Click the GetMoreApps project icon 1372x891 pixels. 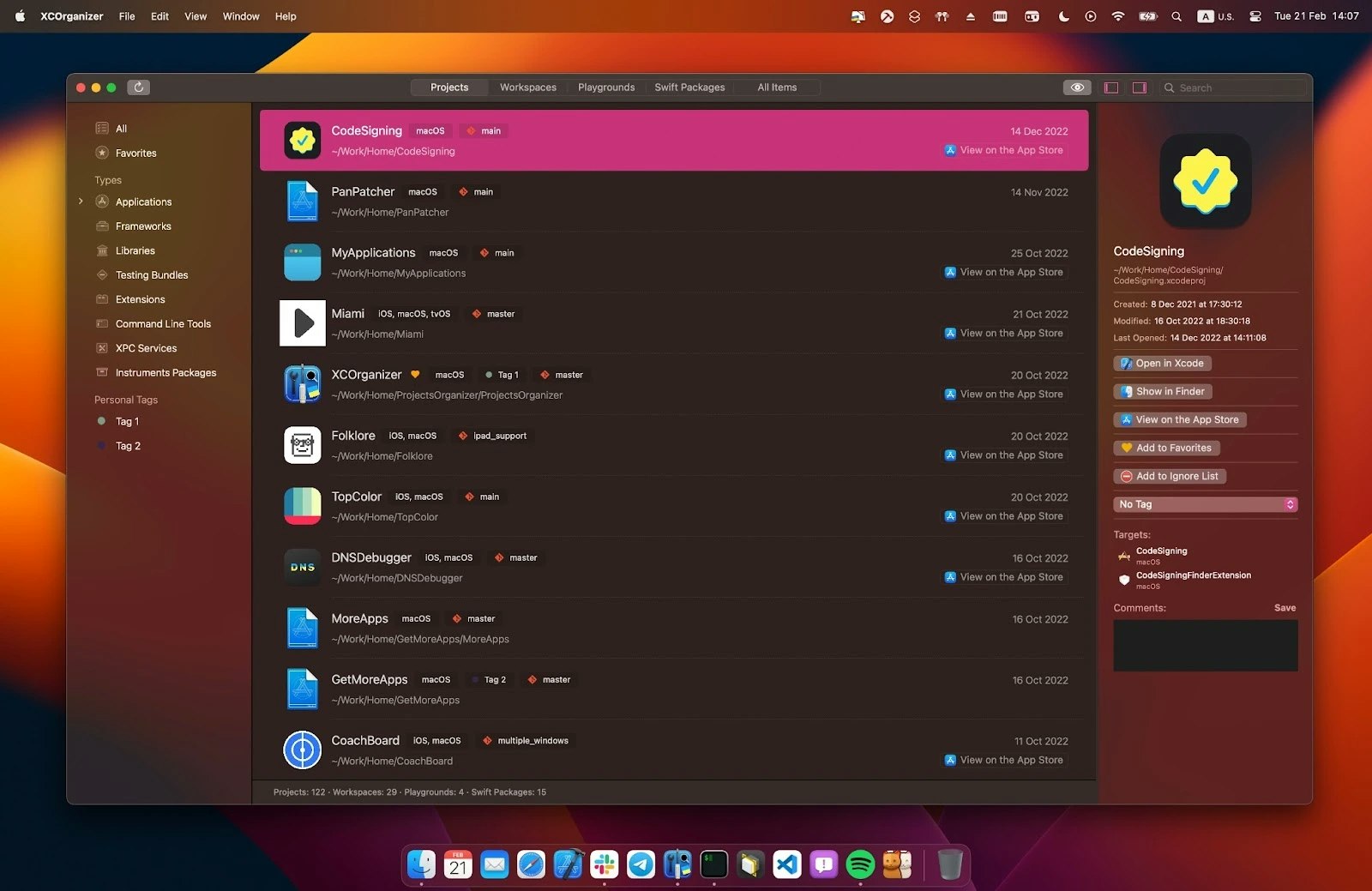303,689
